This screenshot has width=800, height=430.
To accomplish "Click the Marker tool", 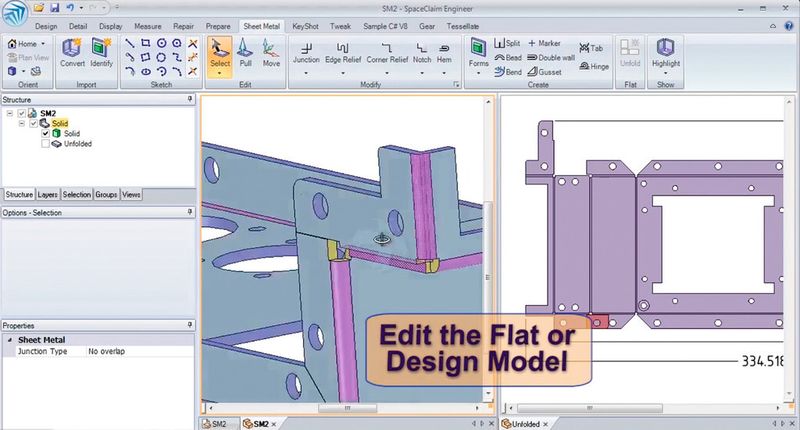I will 544,43.
